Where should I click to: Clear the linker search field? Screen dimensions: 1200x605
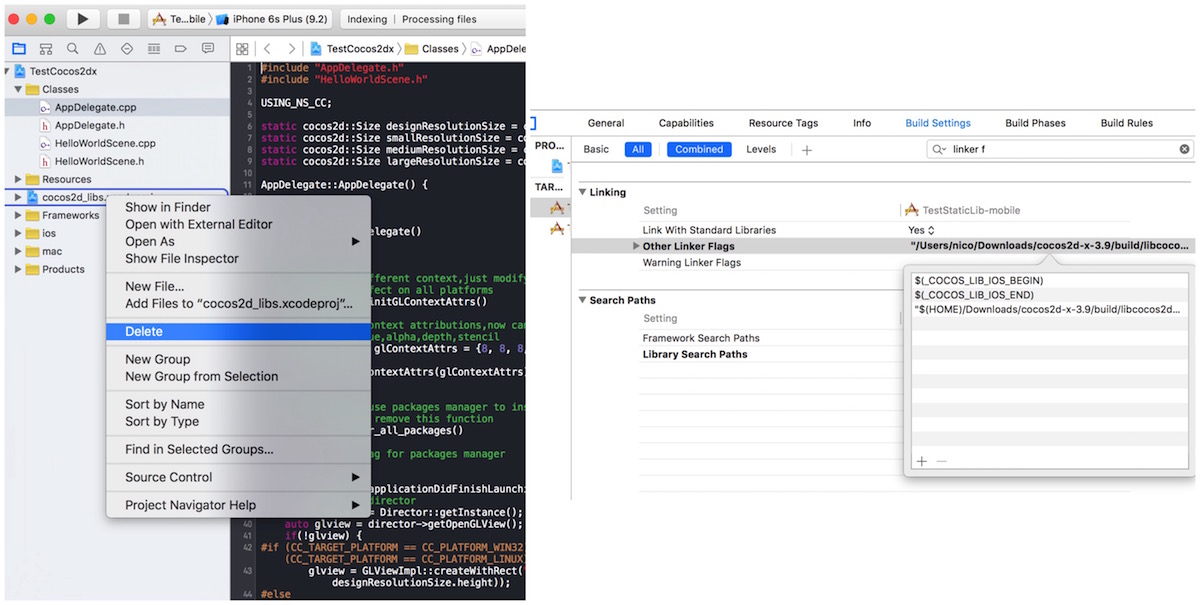[1184, 149]
